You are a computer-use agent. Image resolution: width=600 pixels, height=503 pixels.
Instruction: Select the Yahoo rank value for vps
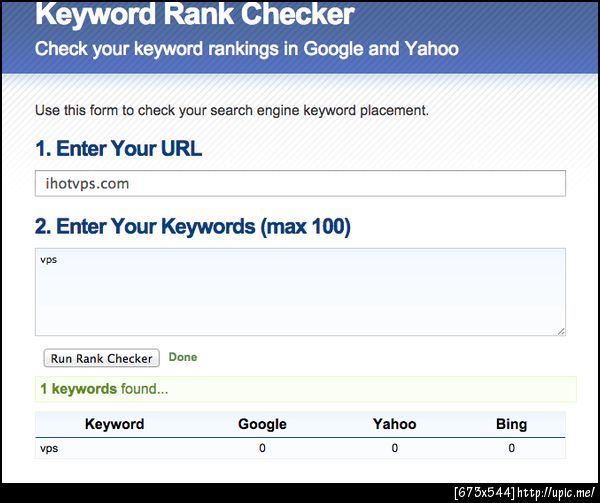pyautogui.click(x=394, y=448)
